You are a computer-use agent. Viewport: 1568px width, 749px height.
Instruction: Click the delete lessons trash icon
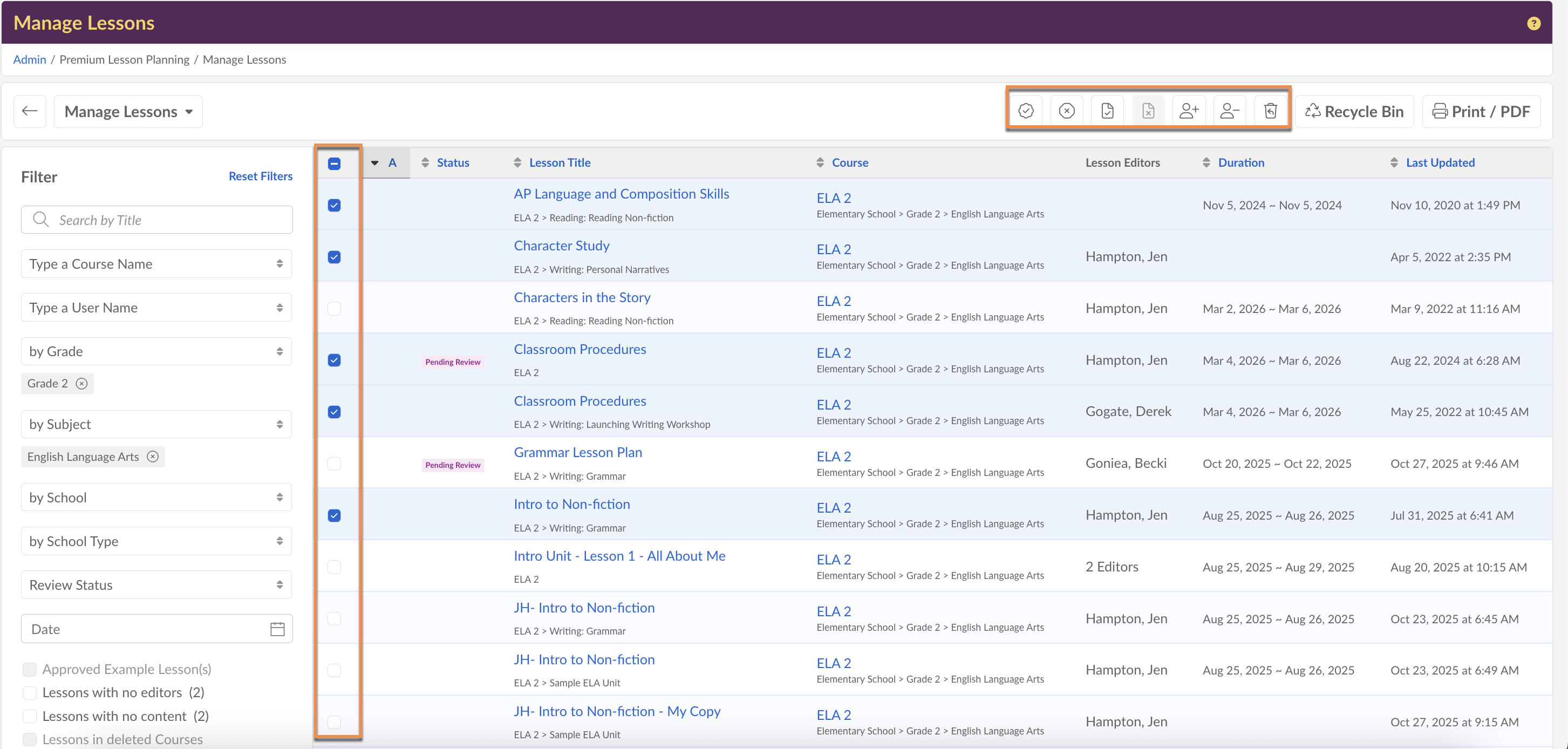pos(1270,111)
